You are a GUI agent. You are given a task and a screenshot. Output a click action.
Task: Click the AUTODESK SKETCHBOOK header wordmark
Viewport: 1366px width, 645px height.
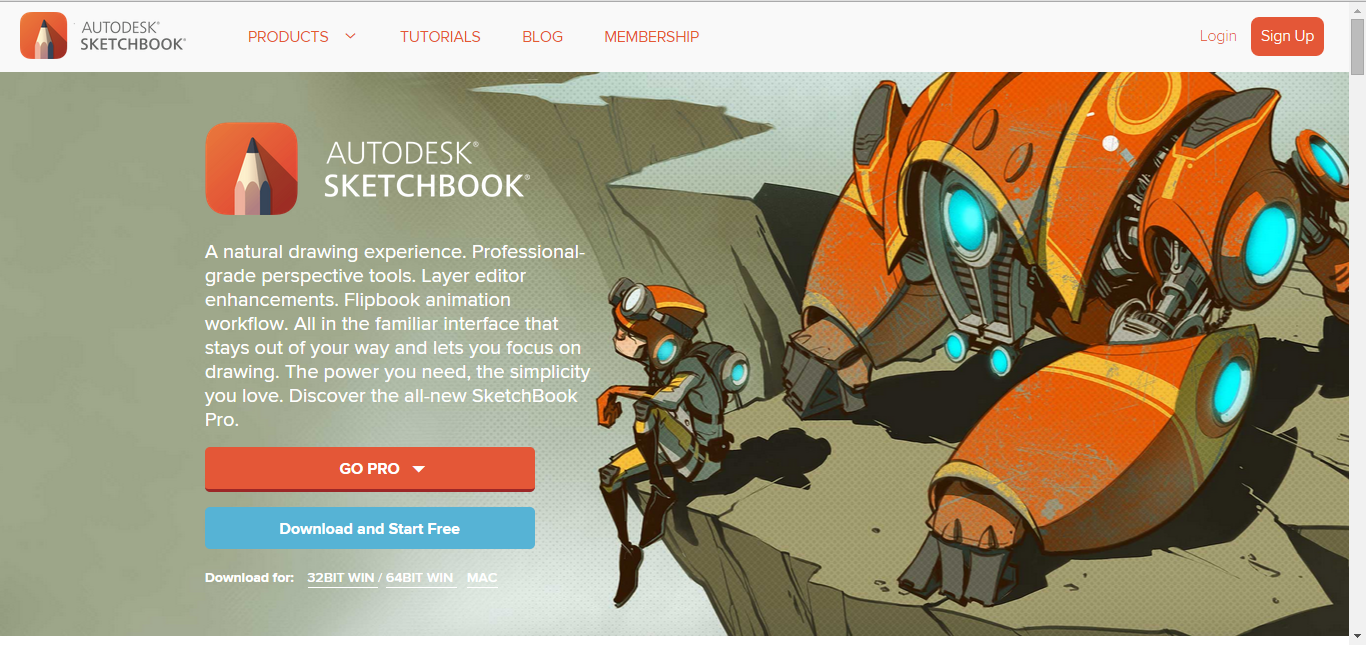click(x=133, y=36)
